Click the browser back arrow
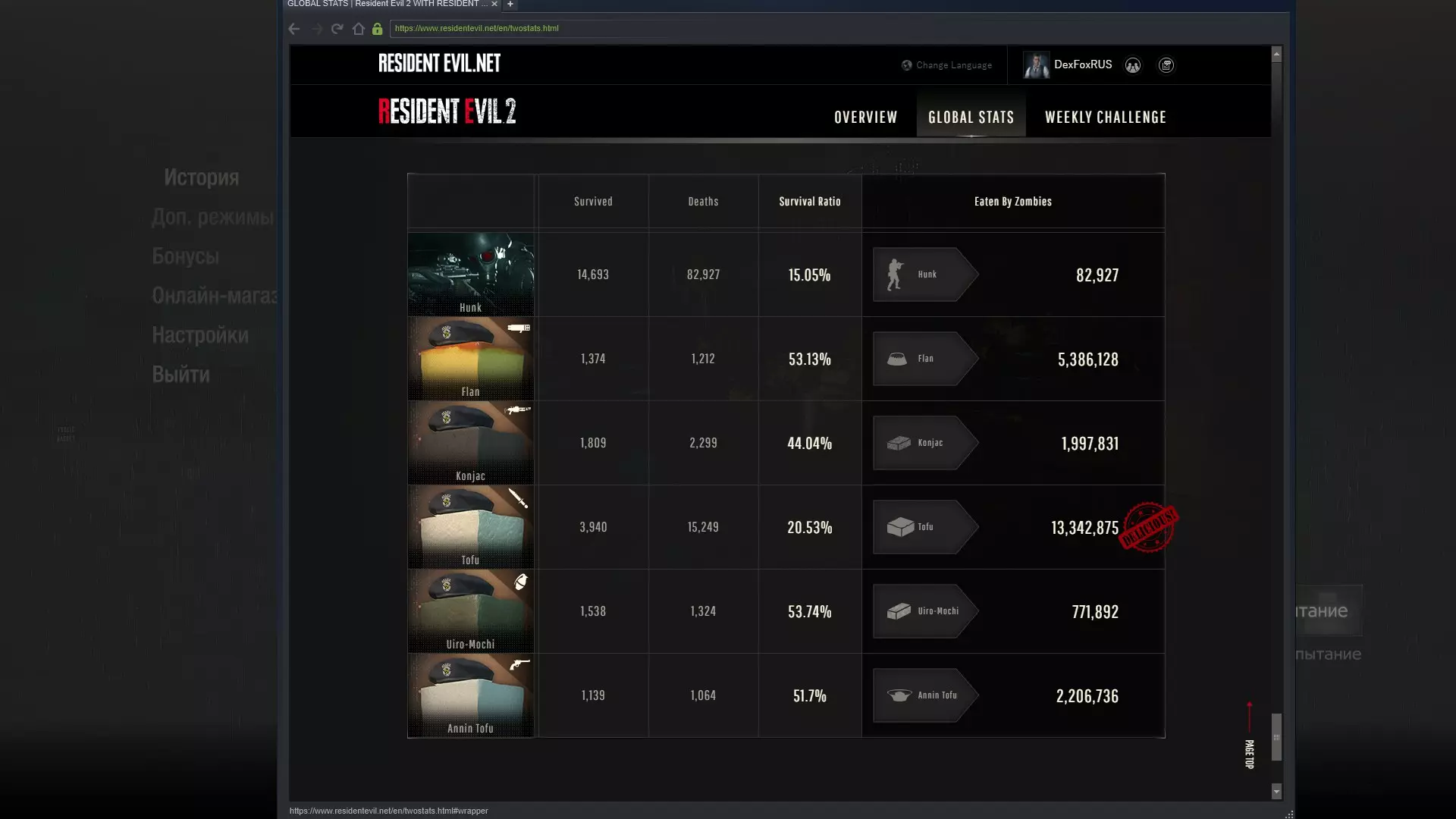Screen dimensions: 1456x819 pos(294,29)
